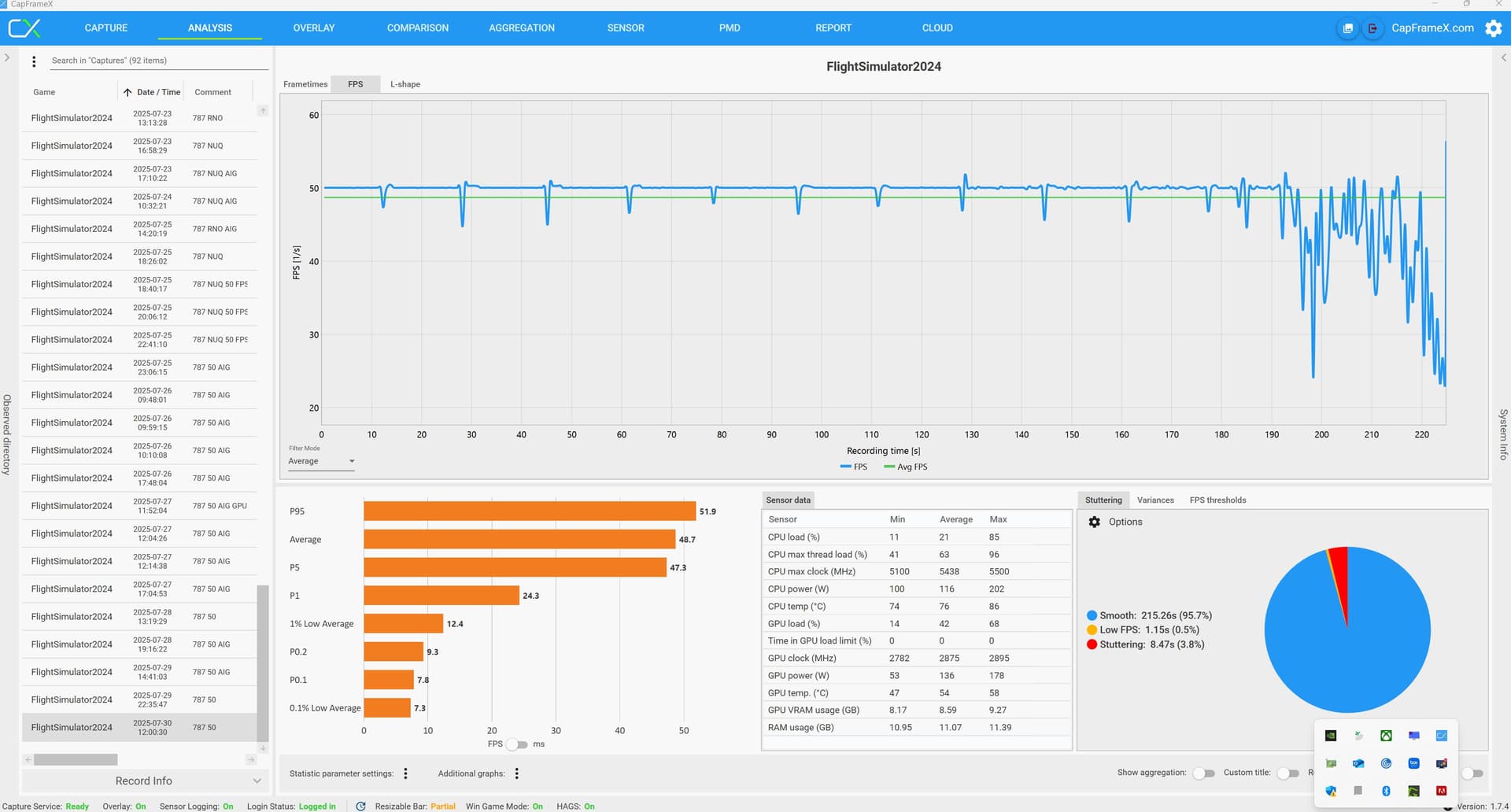This screenshot has width=1511, height=812.
Task: Click the Sensor data header tab
Action: (788, 500)
